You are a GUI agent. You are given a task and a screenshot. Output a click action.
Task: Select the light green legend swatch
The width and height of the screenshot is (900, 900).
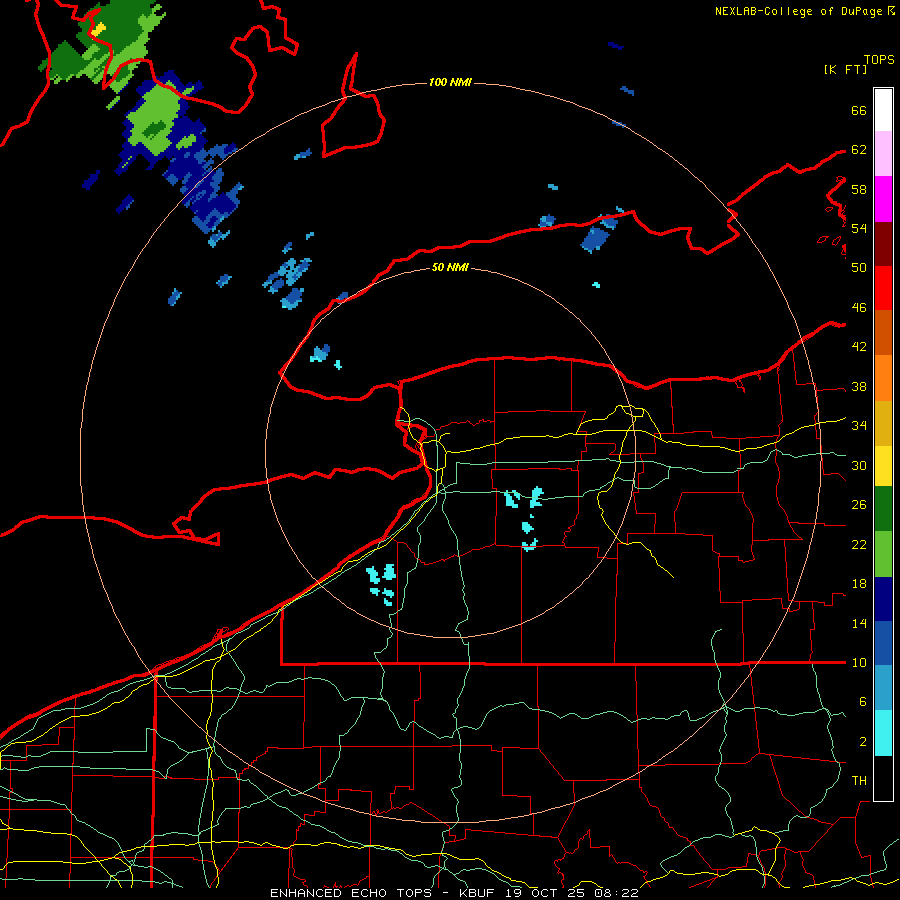click(883, 554)
